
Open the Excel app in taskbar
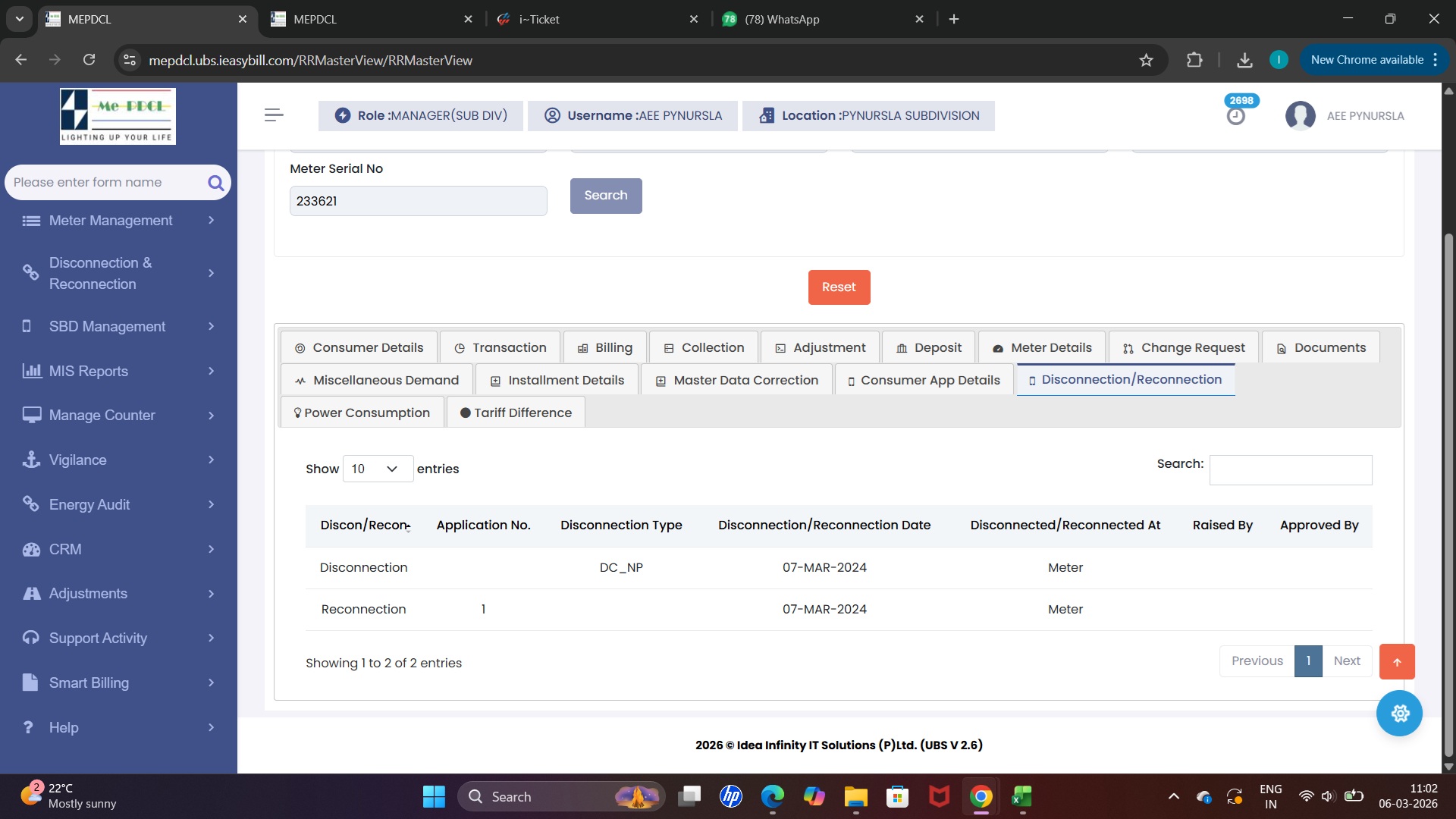(x=1021, y=796)
